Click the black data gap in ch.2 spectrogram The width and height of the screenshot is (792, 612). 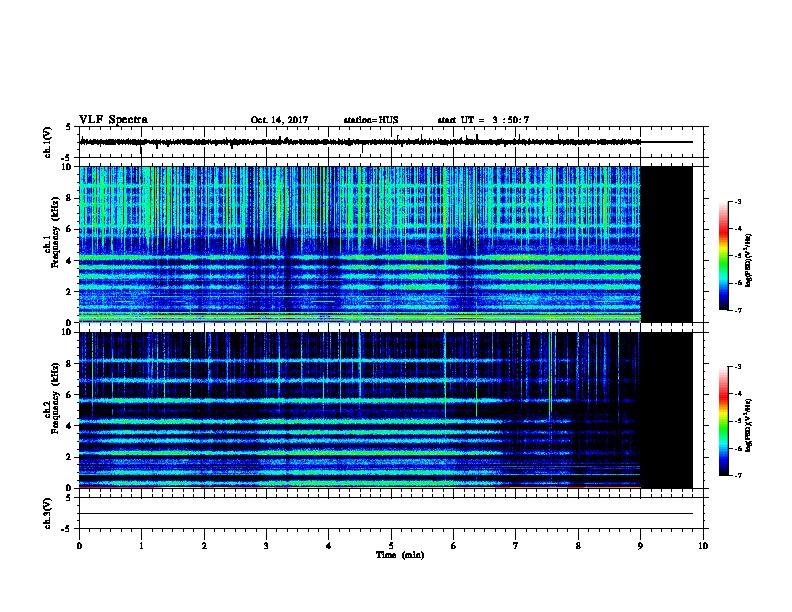tap(667, 410)
